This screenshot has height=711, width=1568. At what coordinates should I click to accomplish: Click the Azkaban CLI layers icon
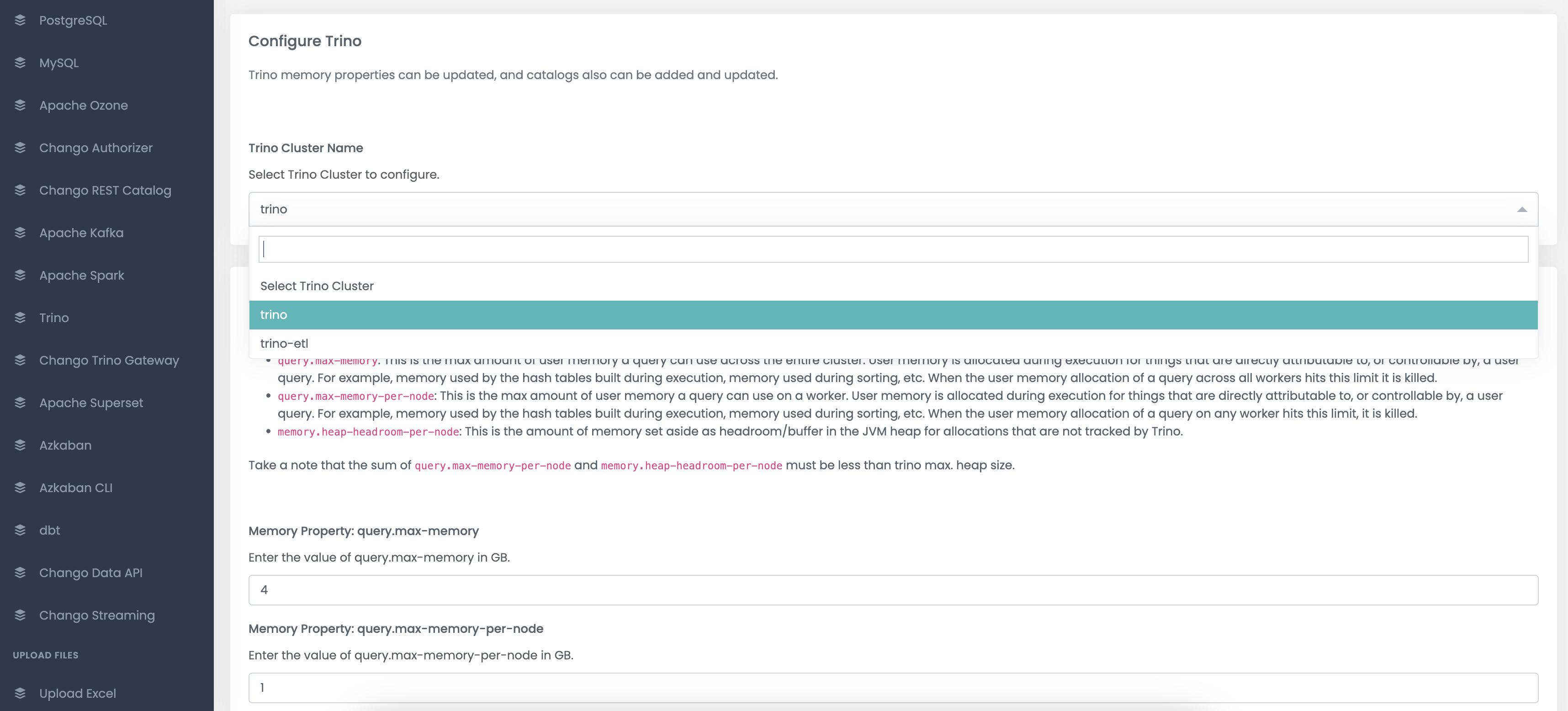20,488
